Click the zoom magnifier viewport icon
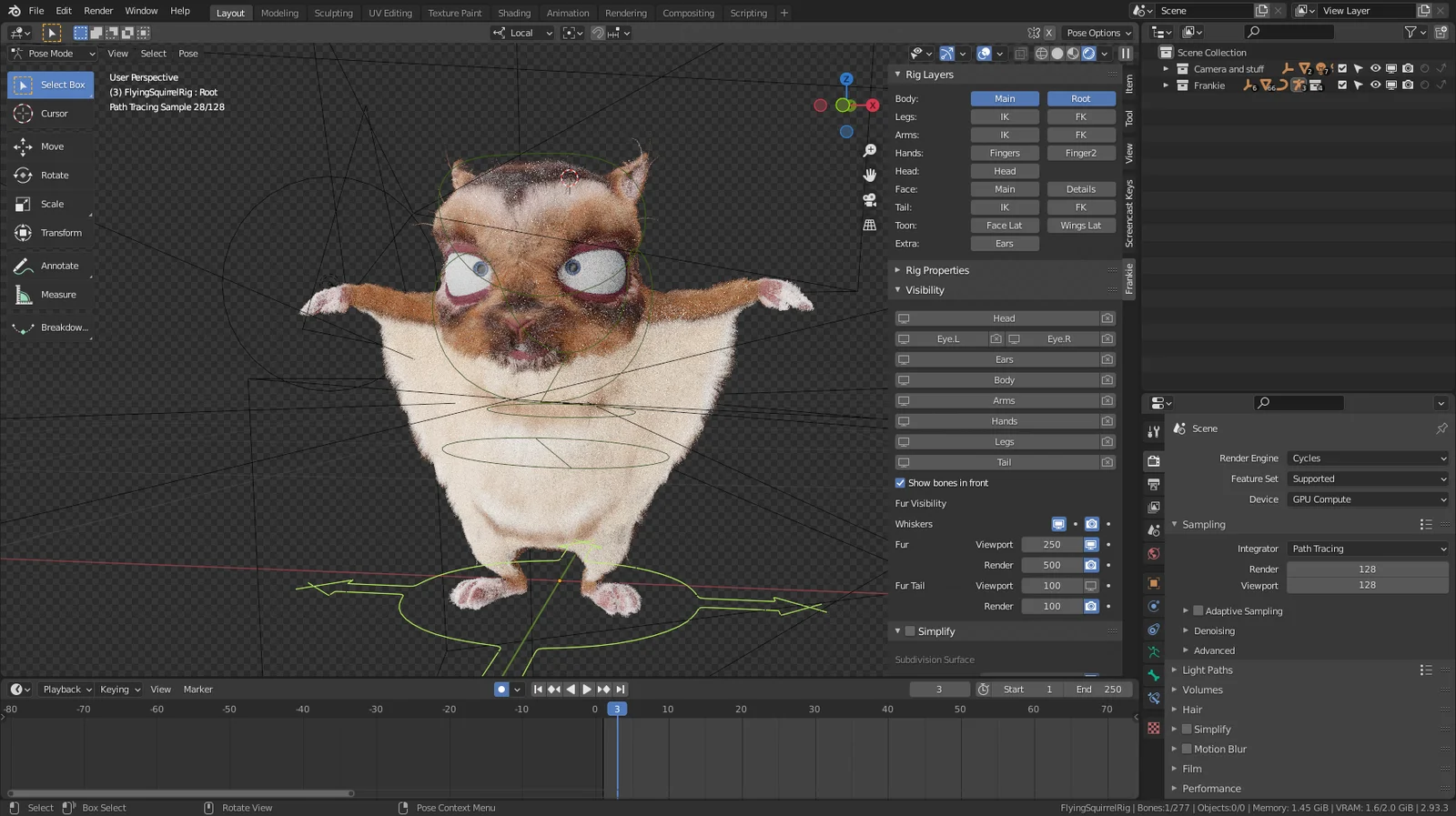This screenshot has height=816, width=1456. tap(870, 151)
